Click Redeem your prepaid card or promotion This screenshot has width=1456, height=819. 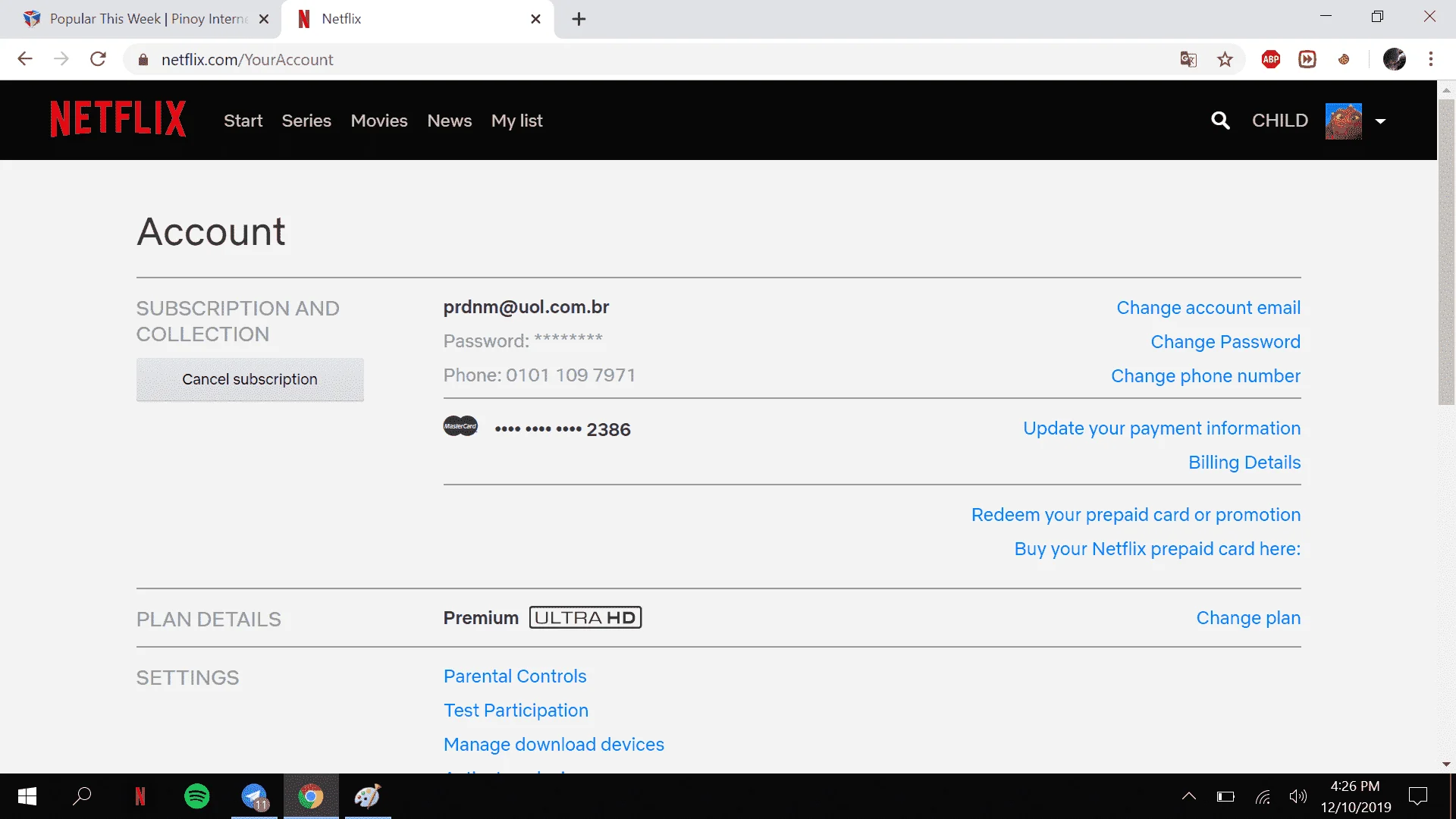1136,515
